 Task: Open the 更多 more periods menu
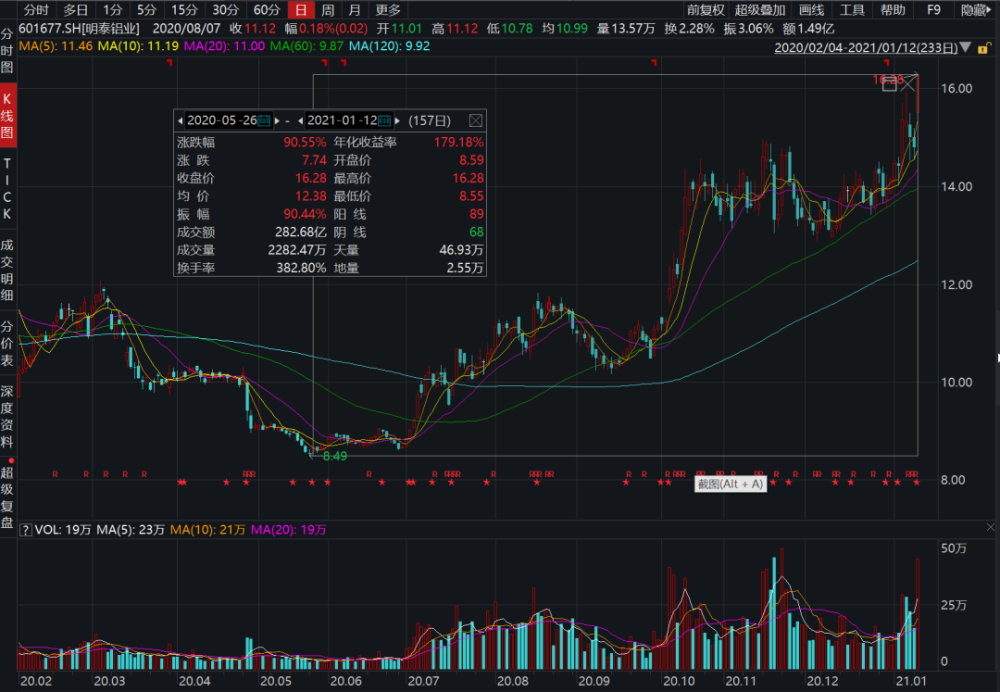pyautogui.click(x=388, y=10)
